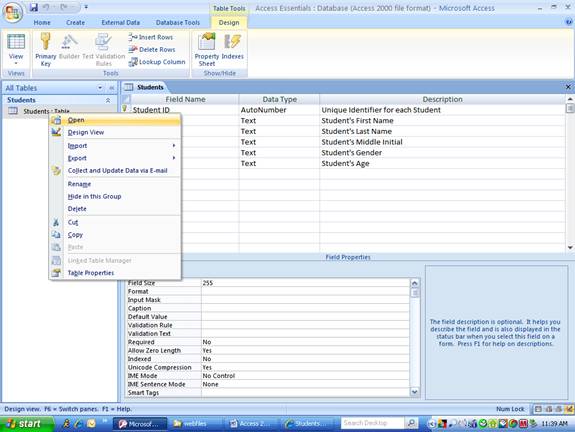Click the help question mark icon
The height and width of the screenshot is (432, 575).
[x=568, y=22]
